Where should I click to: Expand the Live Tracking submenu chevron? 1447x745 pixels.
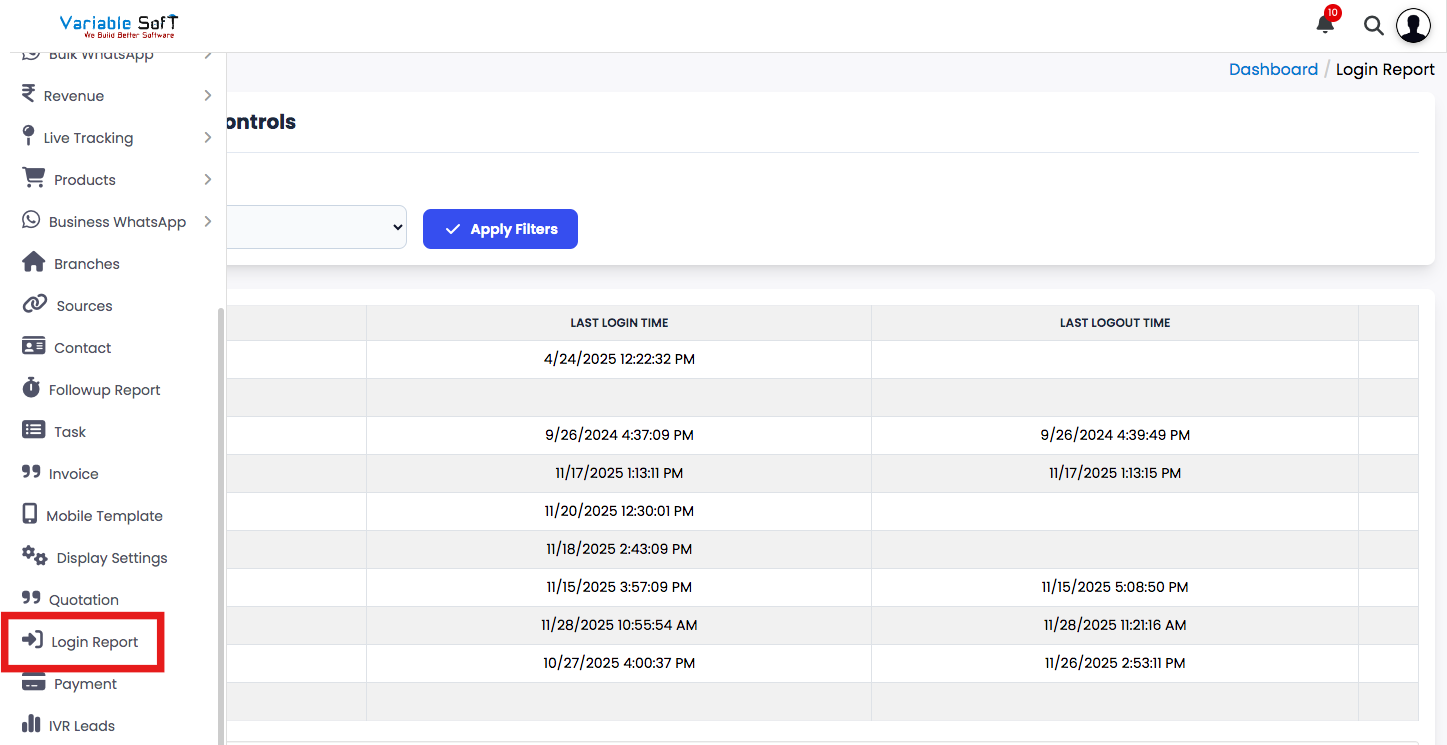click(207, 138)
